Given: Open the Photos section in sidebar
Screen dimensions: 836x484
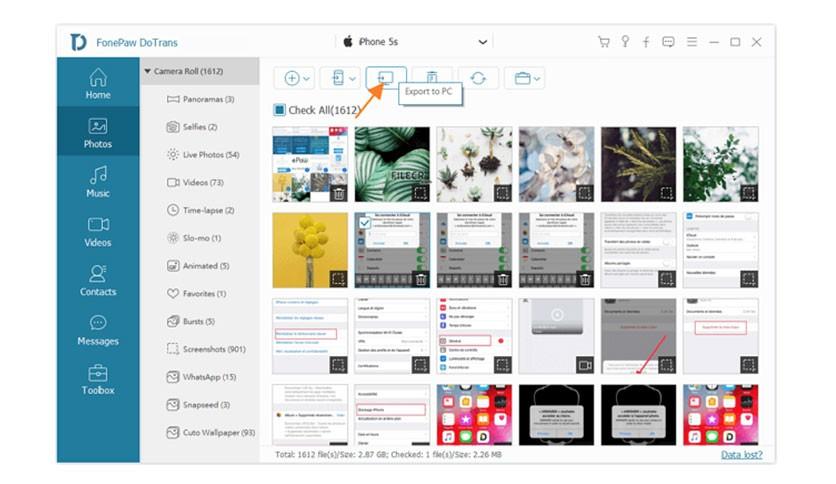Looking at the screenshot, I should tap(98, 133).
